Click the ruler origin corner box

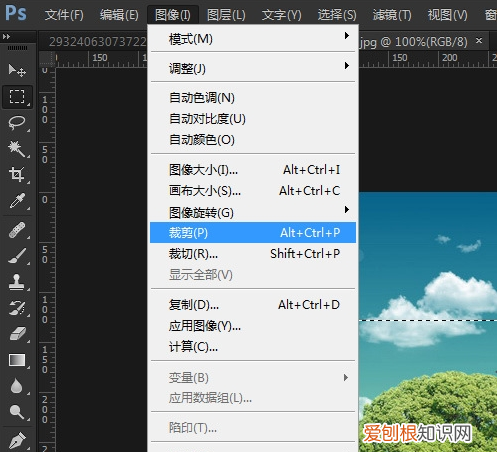coord(47,58)
